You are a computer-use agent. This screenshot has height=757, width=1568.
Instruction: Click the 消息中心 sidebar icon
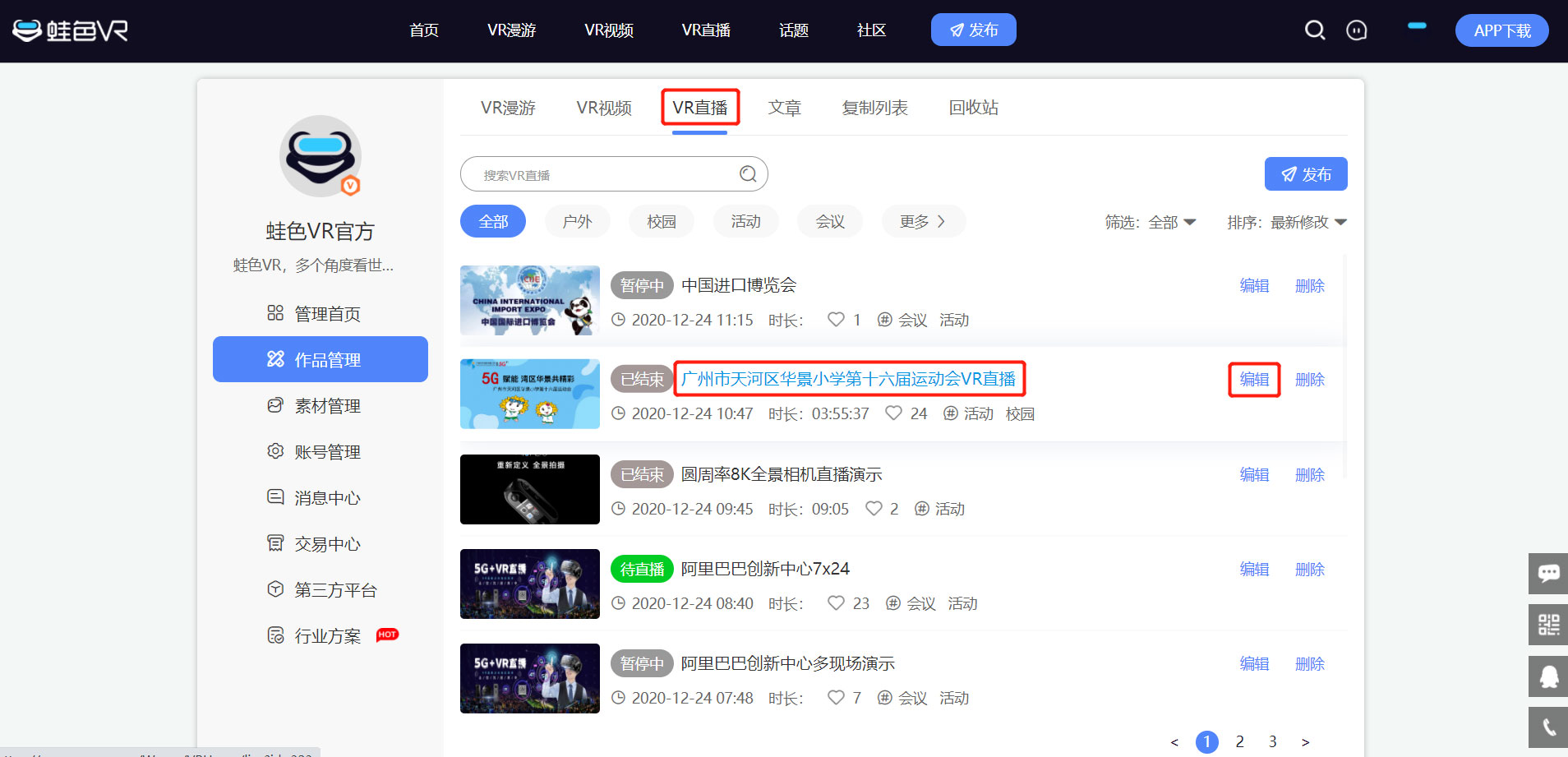pyautogui.click(x=275, y=497)
